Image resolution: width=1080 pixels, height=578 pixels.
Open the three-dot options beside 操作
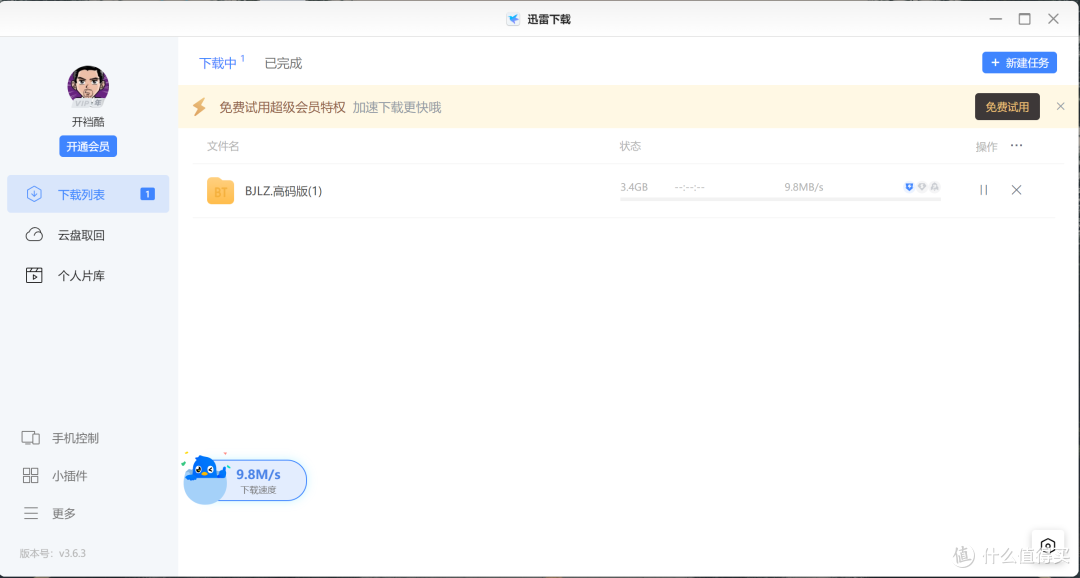point(1017,145)
